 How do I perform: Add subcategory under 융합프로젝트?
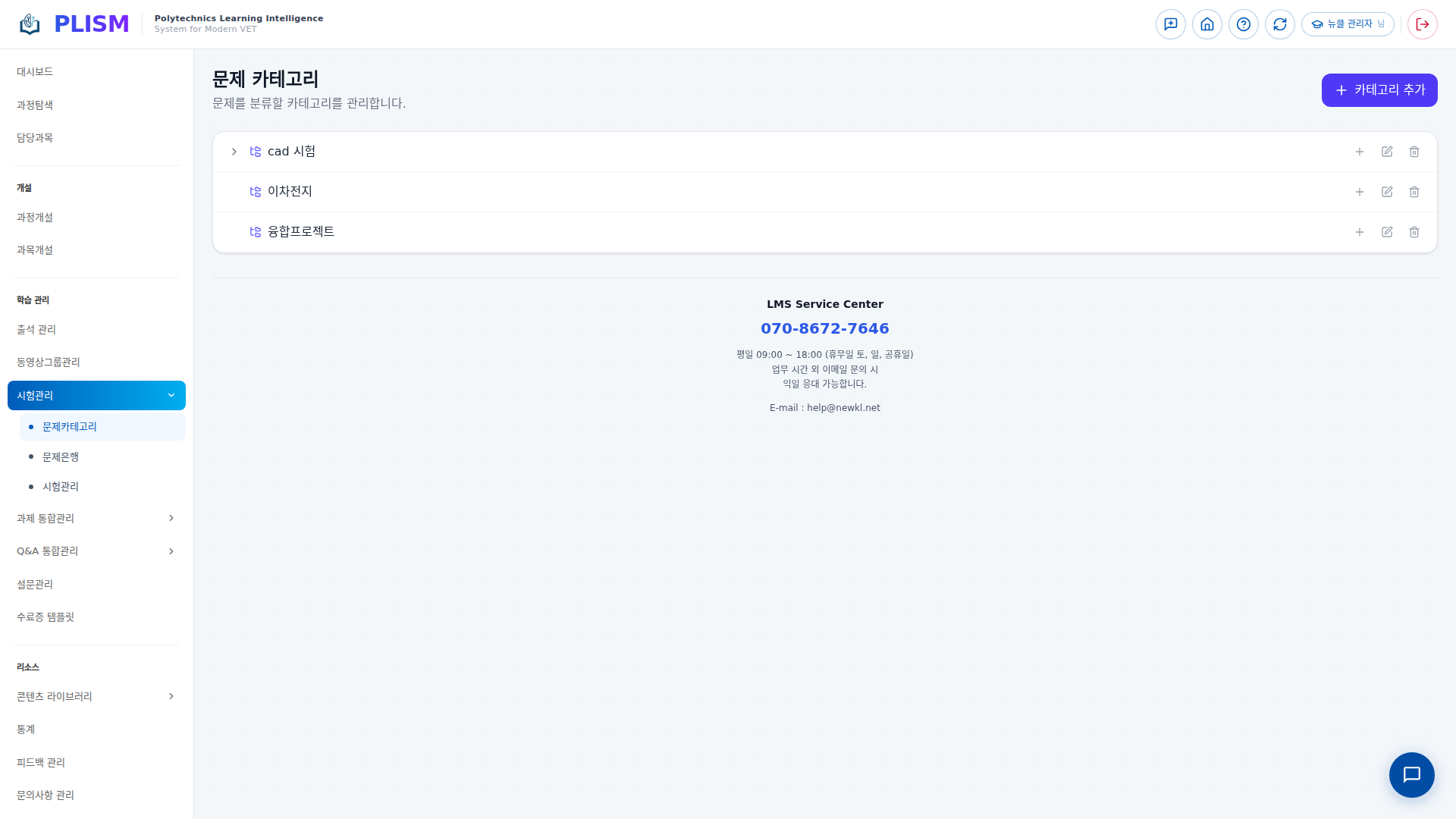(x=1359, y=232)
